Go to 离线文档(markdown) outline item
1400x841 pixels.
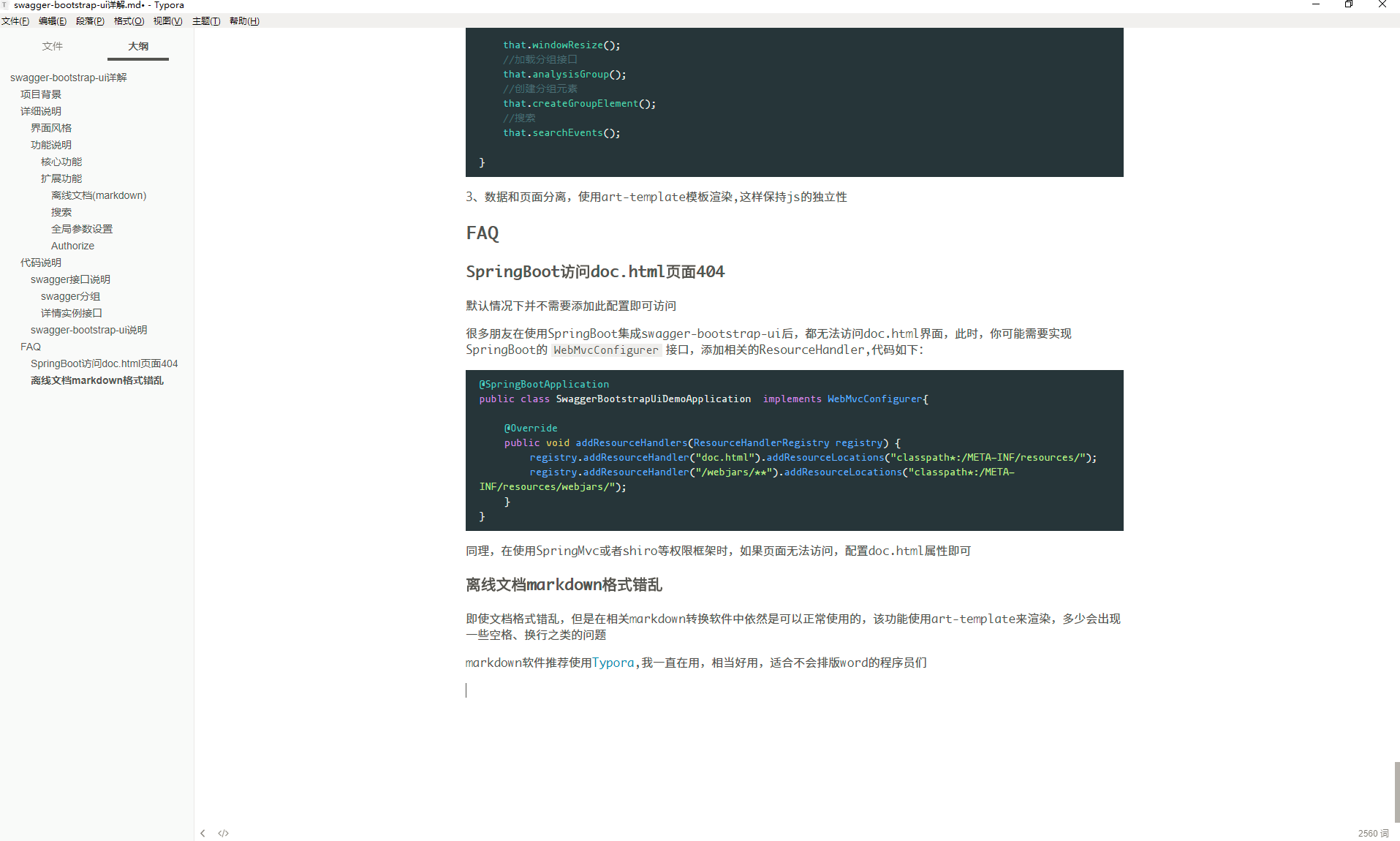pyautogui.click(x=99, y=195)
